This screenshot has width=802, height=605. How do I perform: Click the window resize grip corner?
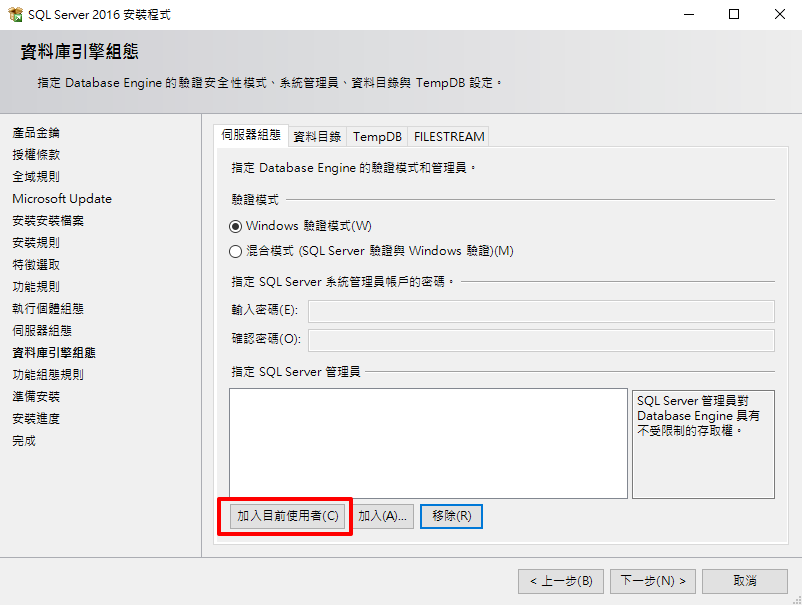click(796, 600)
